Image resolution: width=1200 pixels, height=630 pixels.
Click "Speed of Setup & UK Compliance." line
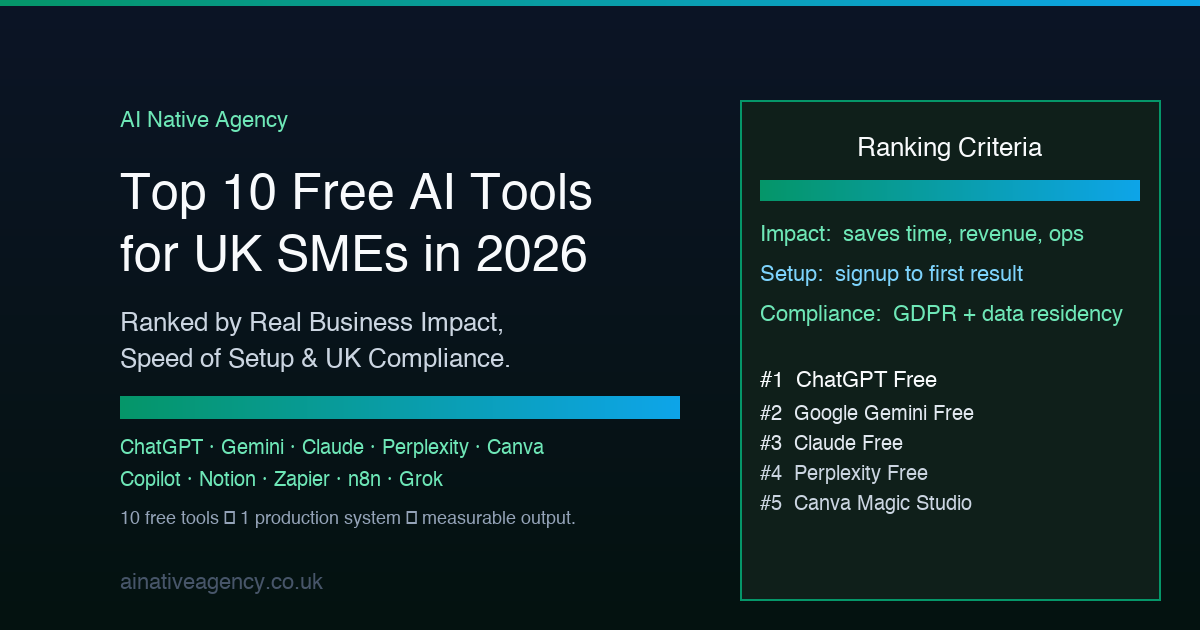315,359
